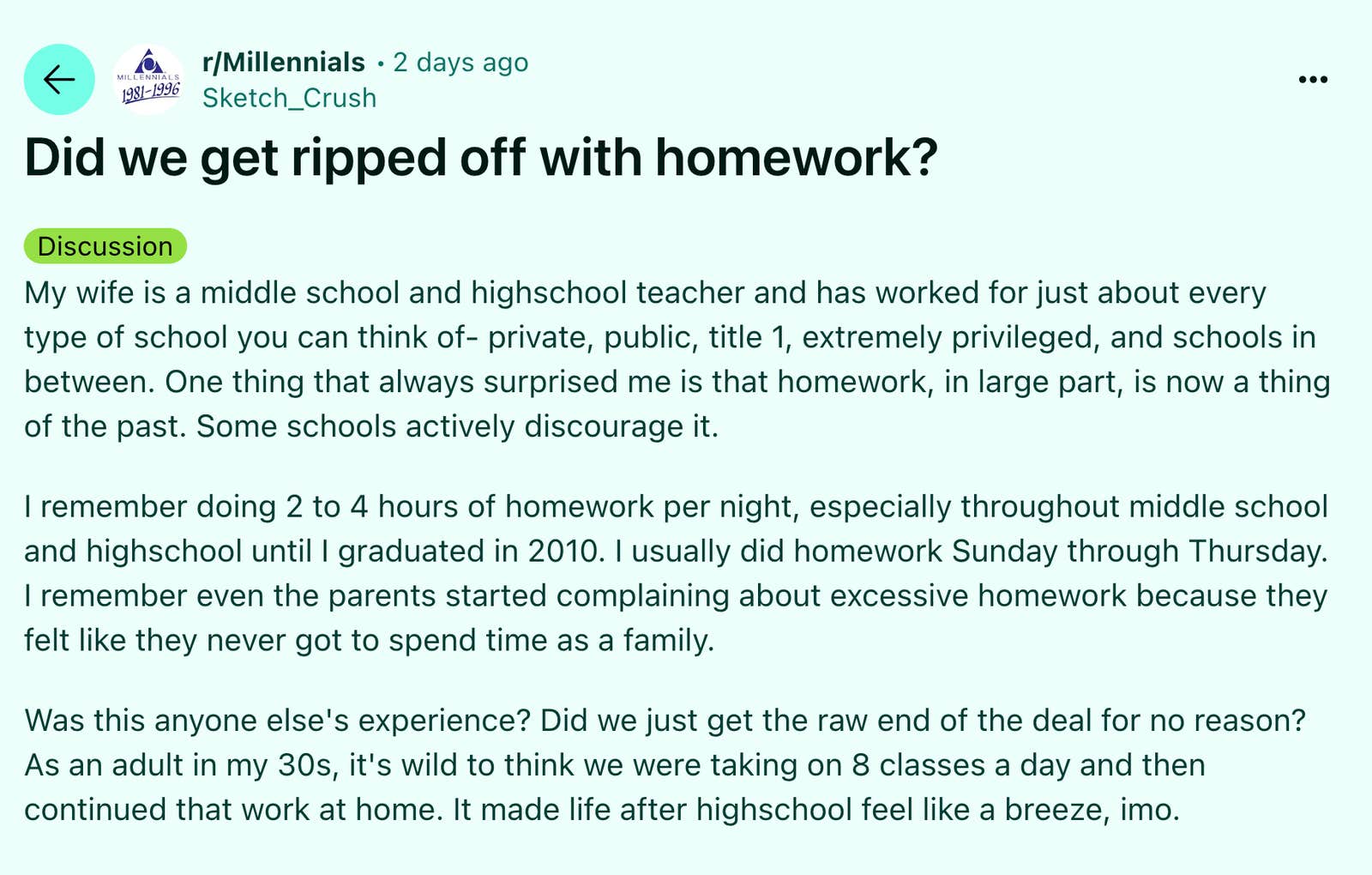Click the green Discussion label pill
The height and width of the screenshot is (875, 1372).
click(x=105, y=246)
